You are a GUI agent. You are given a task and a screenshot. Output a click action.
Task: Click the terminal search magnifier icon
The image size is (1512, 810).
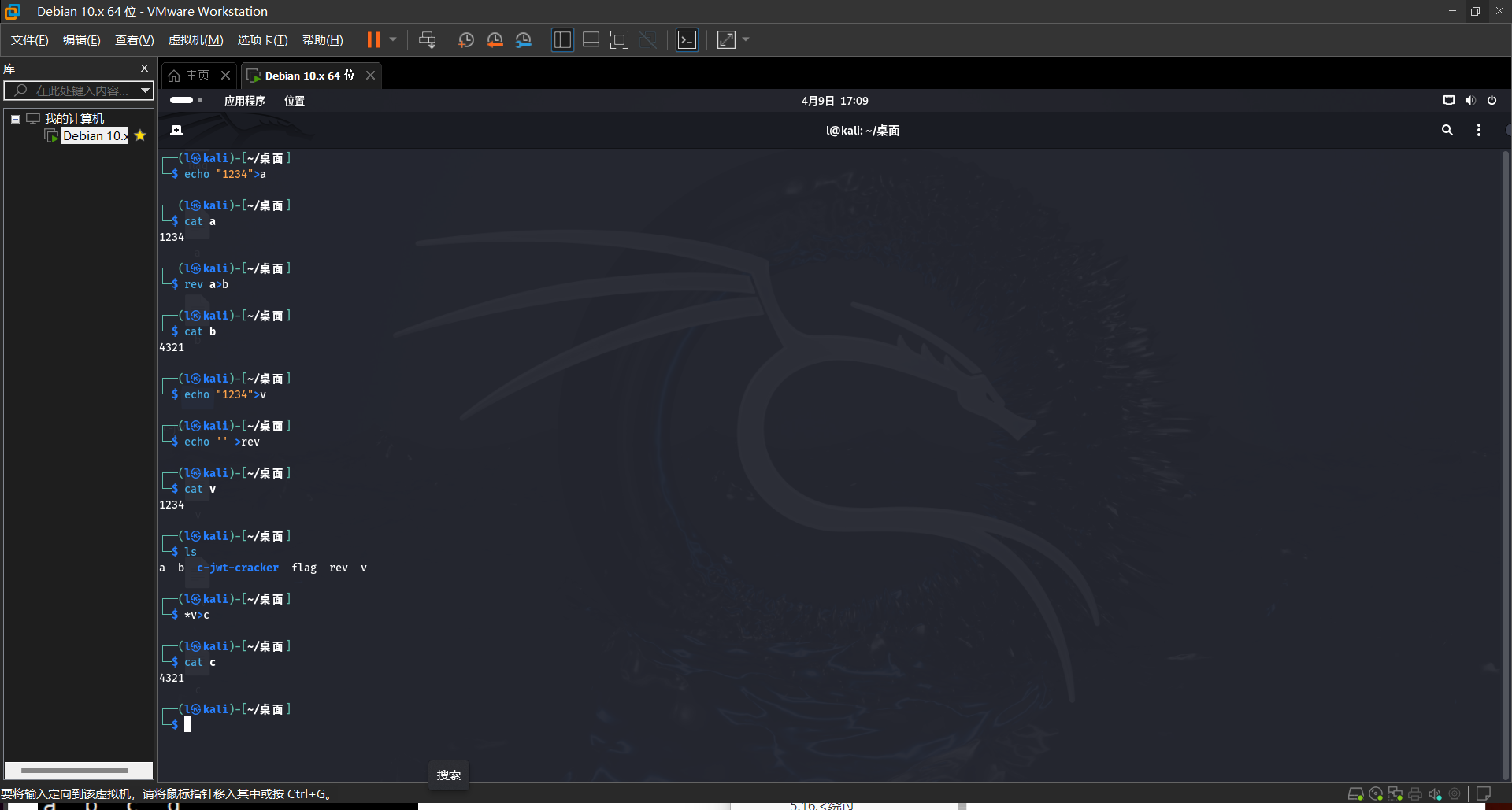(x=1447, y=130)
